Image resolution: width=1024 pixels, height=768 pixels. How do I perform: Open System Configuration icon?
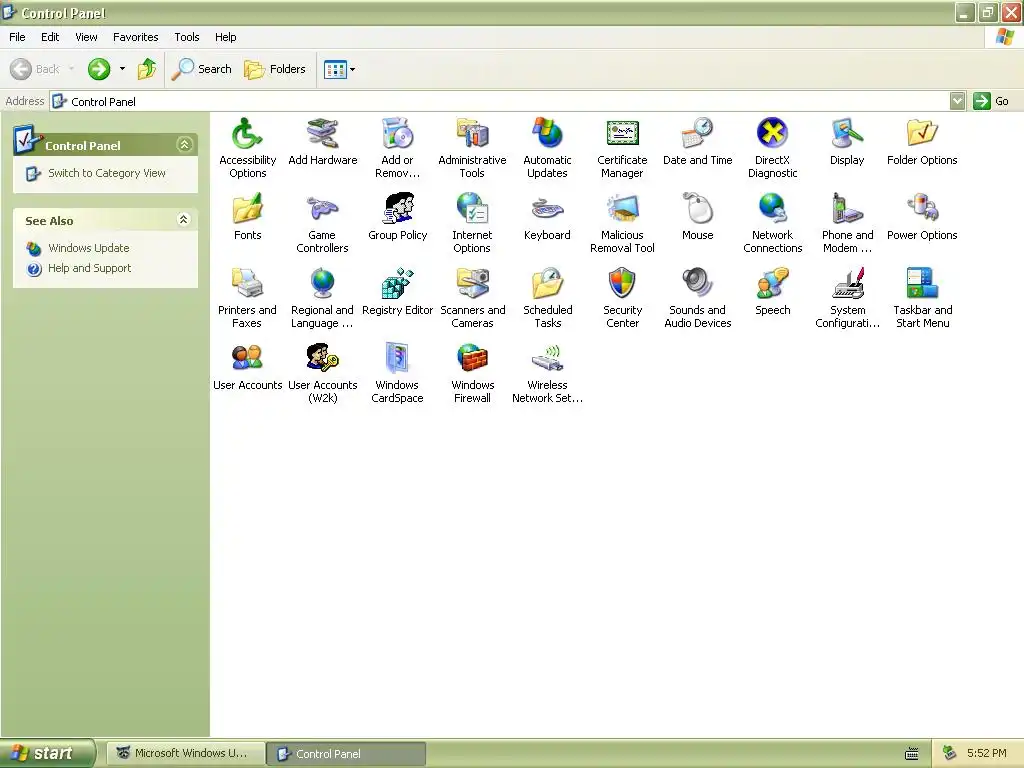point(847,298)
